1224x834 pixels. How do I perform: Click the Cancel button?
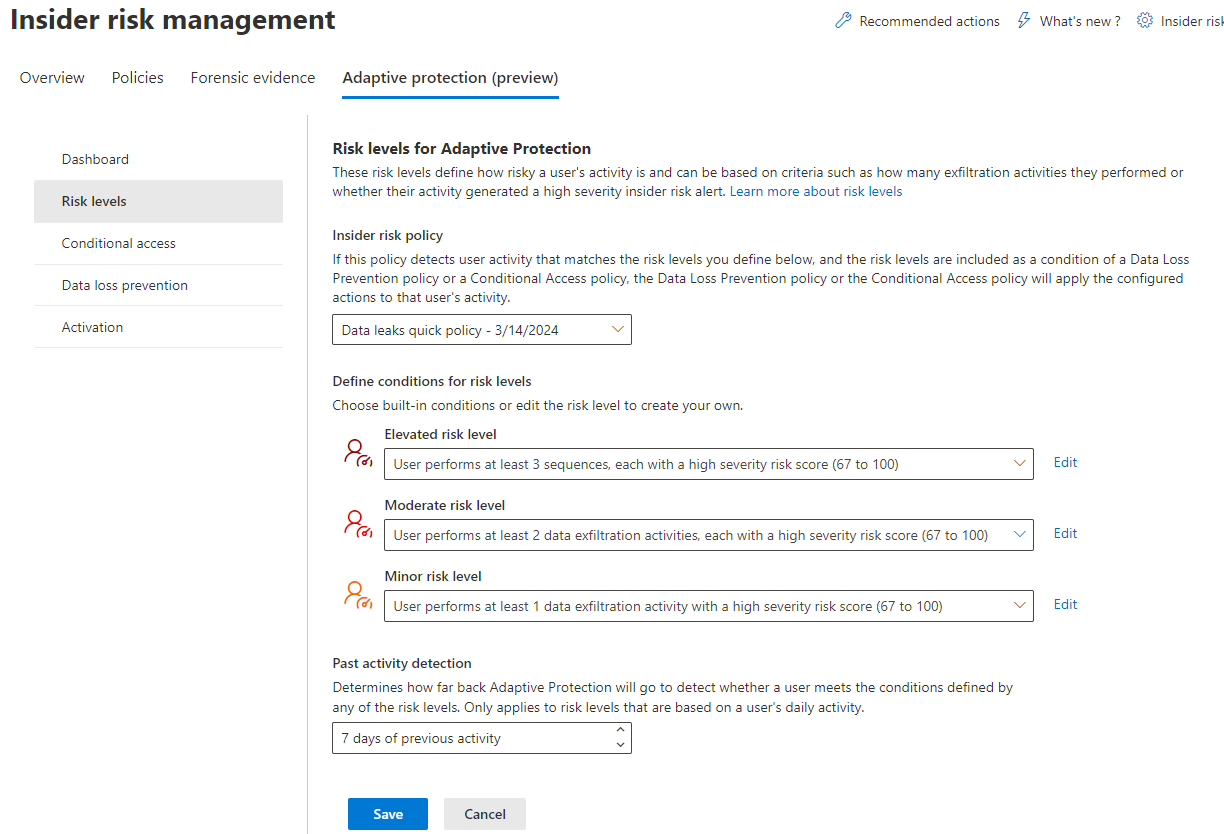[x=484, y=814]
